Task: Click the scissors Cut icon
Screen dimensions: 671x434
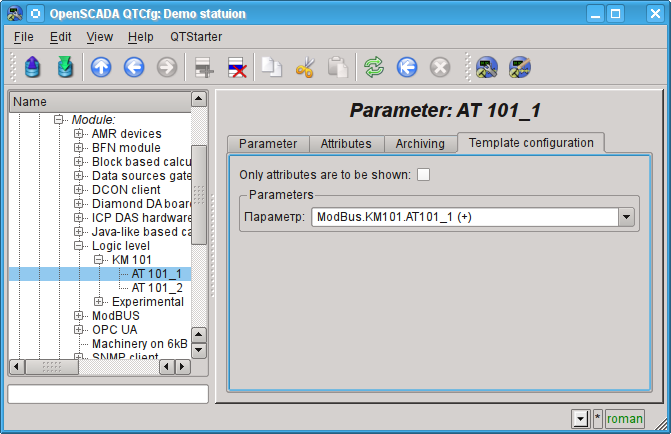Action: (x=305, y=67)
